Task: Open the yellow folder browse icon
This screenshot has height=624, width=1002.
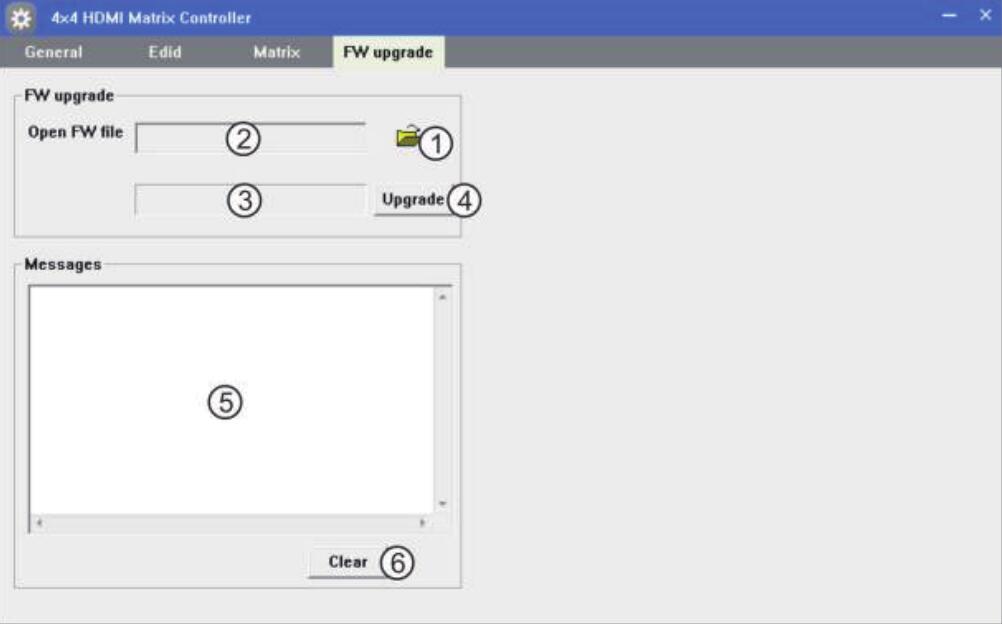Action: [x=408, y=136]
